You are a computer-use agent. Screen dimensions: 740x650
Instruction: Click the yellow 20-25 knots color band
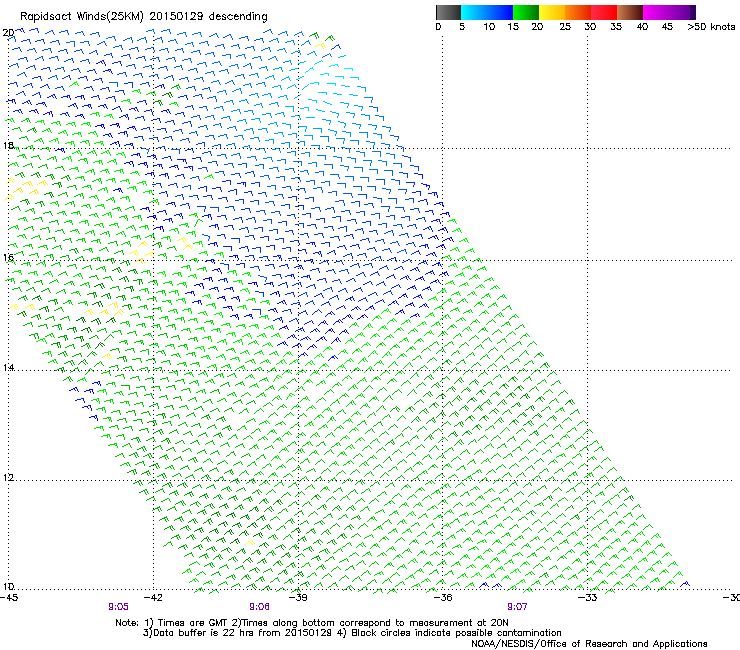552,12
